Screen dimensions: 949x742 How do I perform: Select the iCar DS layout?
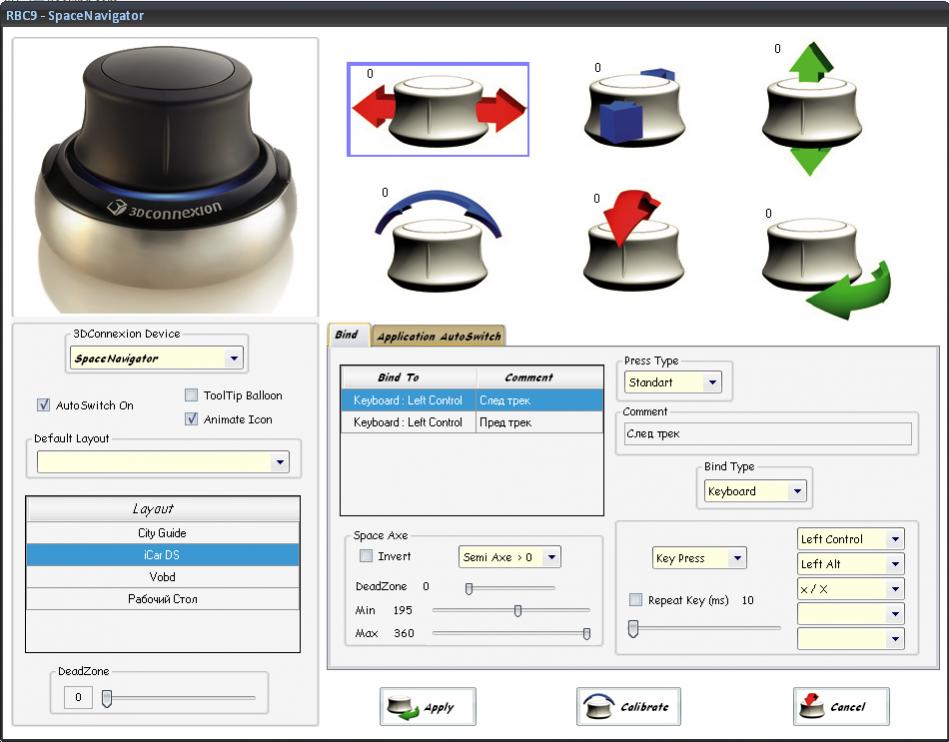(x=163, y=554)
